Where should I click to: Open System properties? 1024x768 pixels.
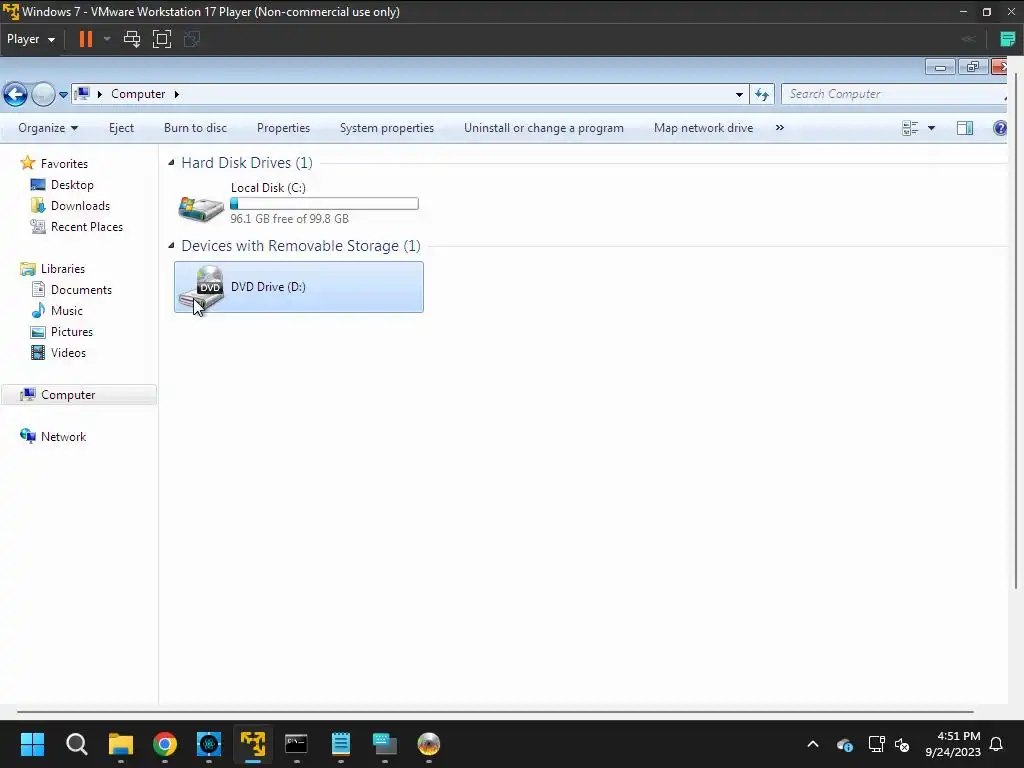(387, 128)
